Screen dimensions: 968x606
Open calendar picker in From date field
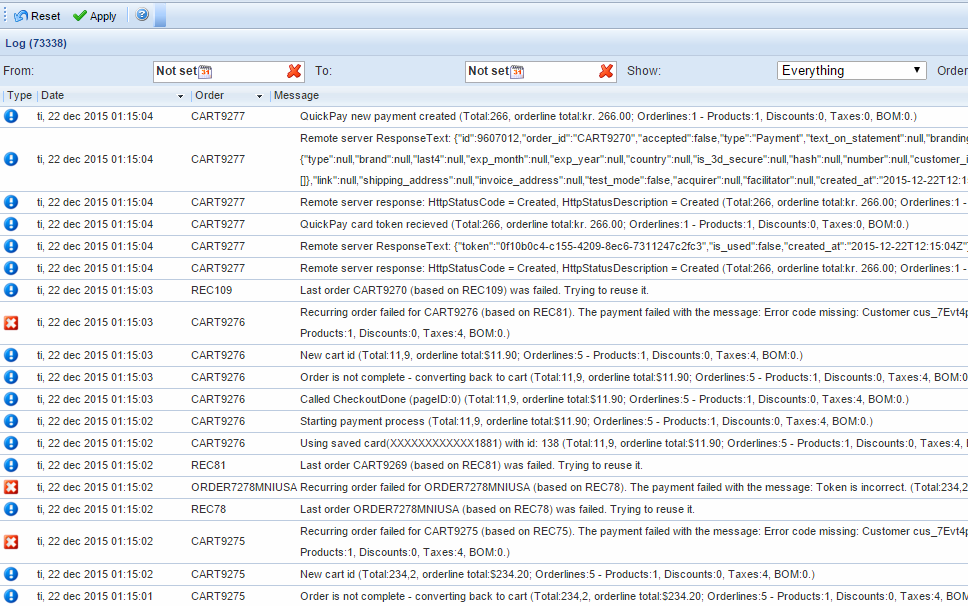pyautogui.click(x=207, y=71)
